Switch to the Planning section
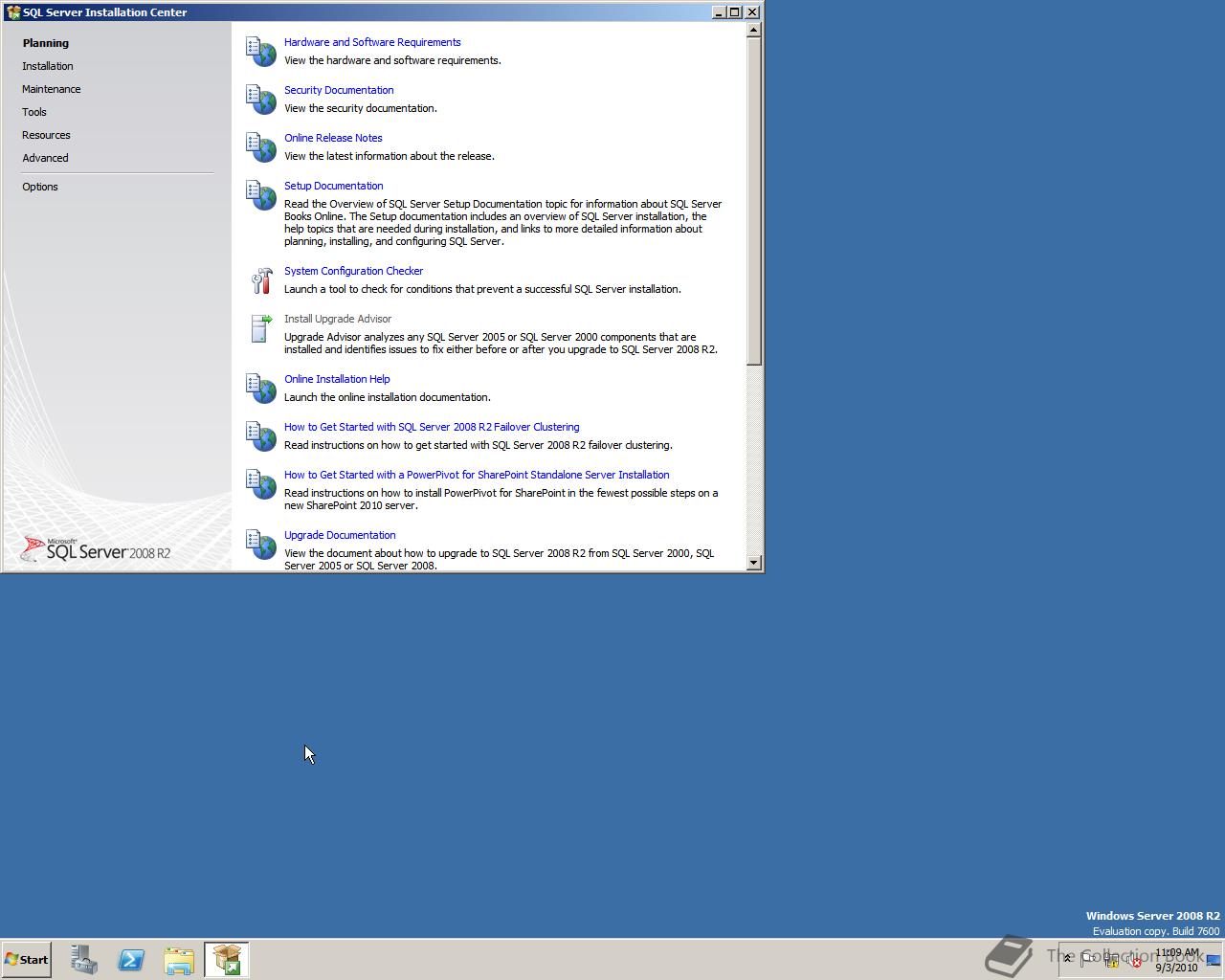The image size is (1225, 980). click(x=46, y=43)
